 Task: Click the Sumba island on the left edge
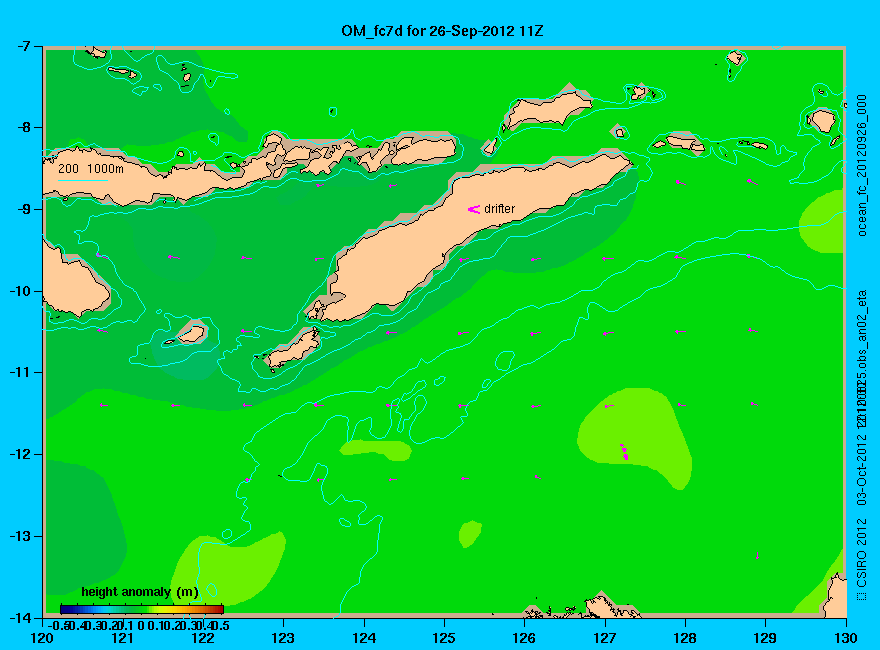click(74, 283)
